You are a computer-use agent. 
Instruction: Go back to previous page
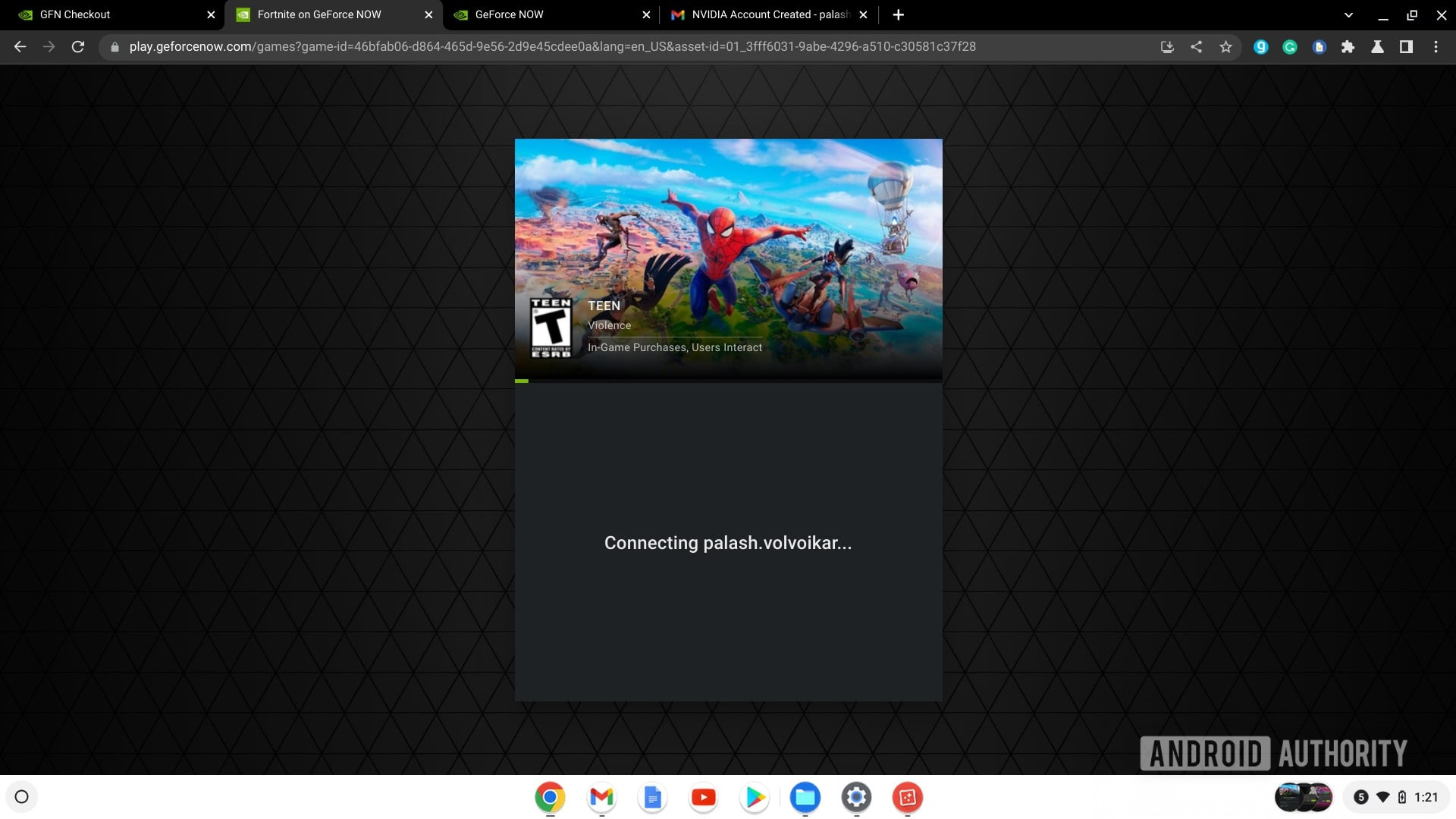tap(20, 47)
